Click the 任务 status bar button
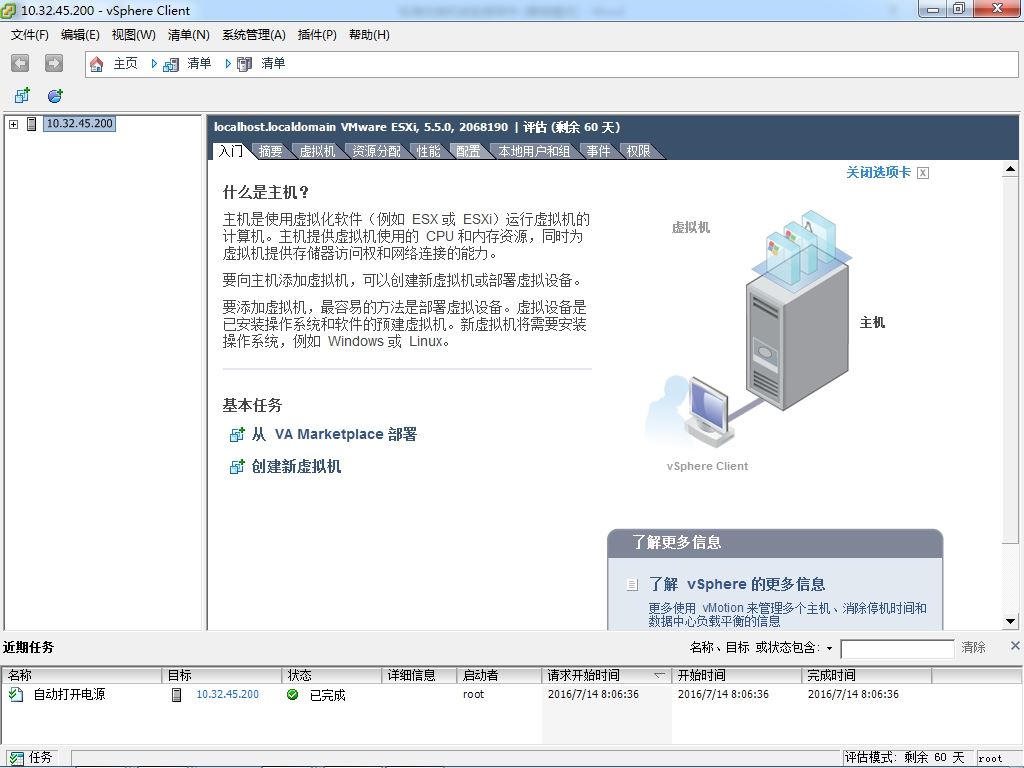1024x768 pixels. (30, 758)
